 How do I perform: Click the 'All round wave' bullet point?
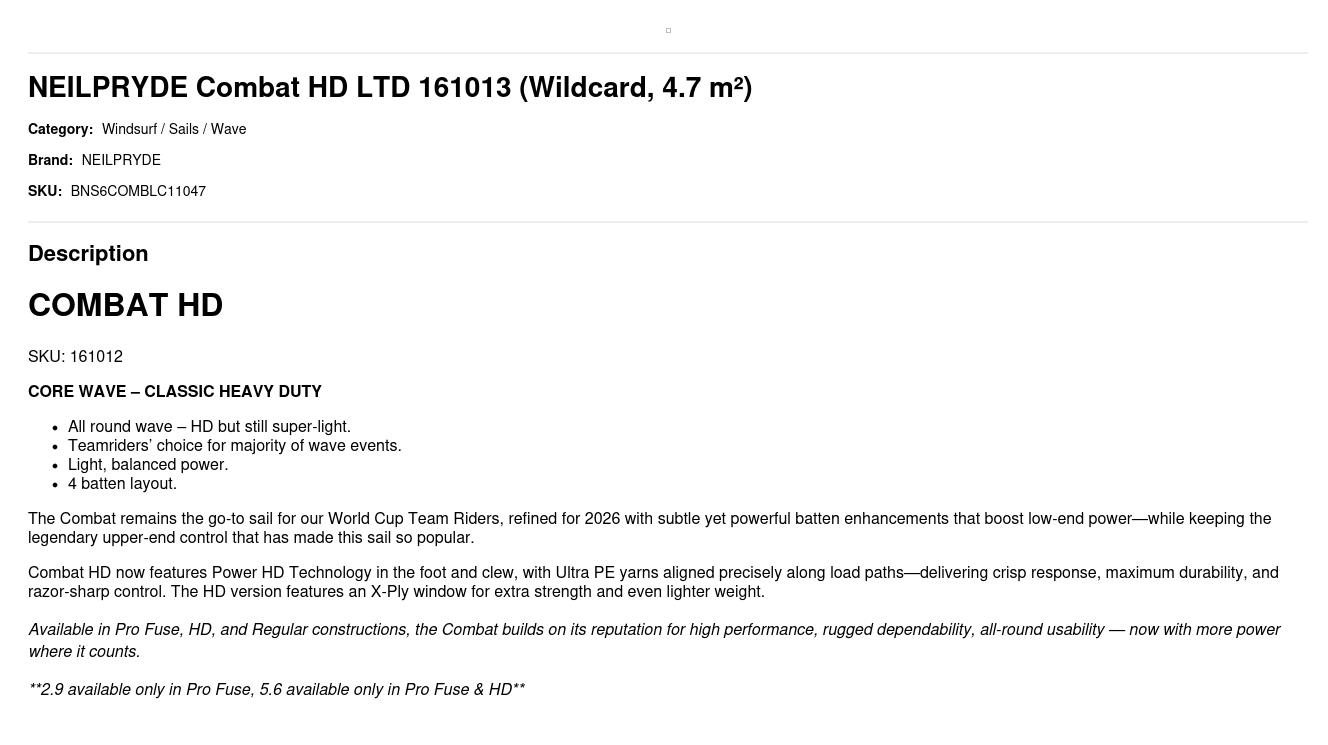209,427
